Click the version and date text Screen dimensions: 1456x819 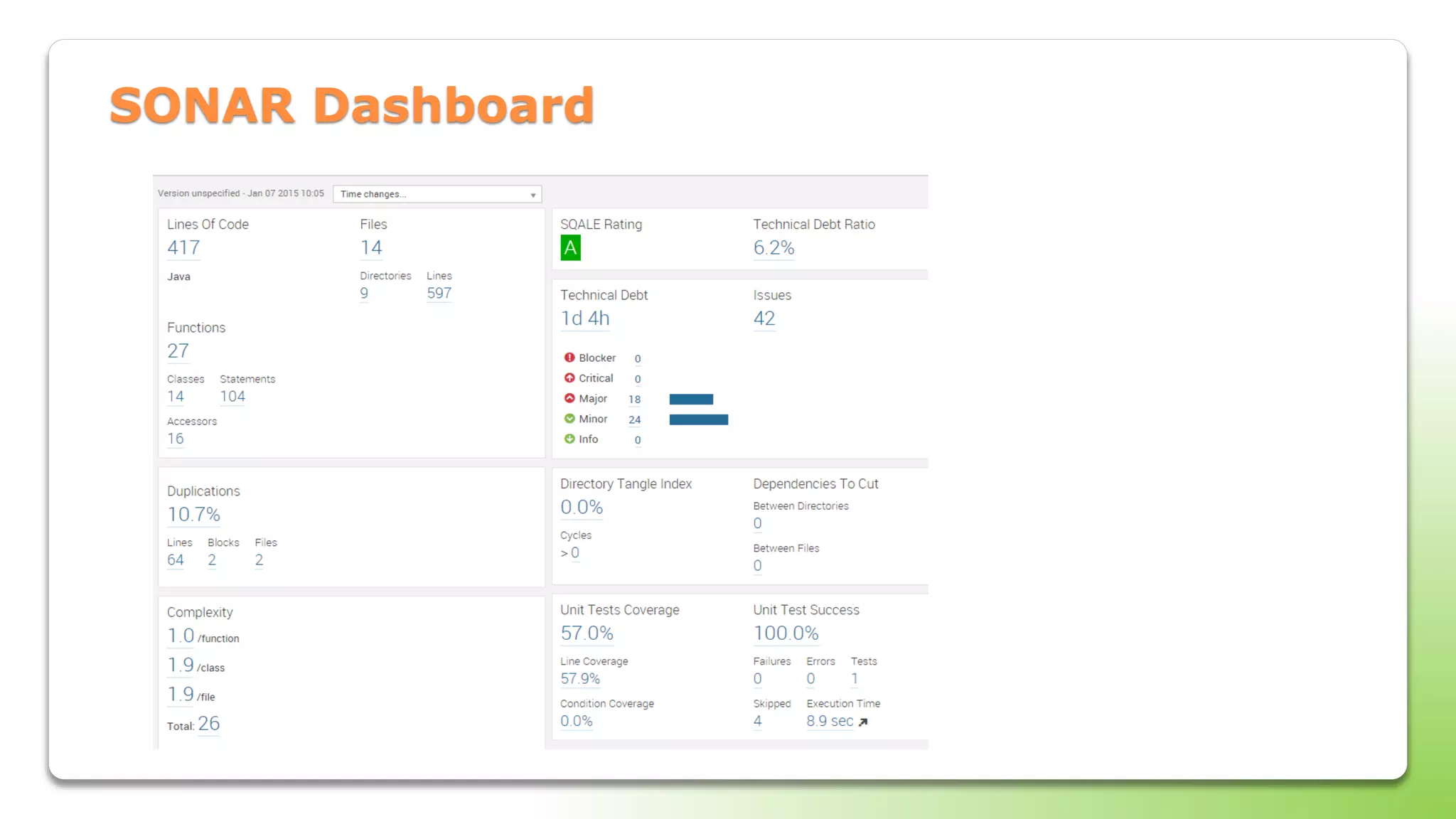tap(241, 193)
